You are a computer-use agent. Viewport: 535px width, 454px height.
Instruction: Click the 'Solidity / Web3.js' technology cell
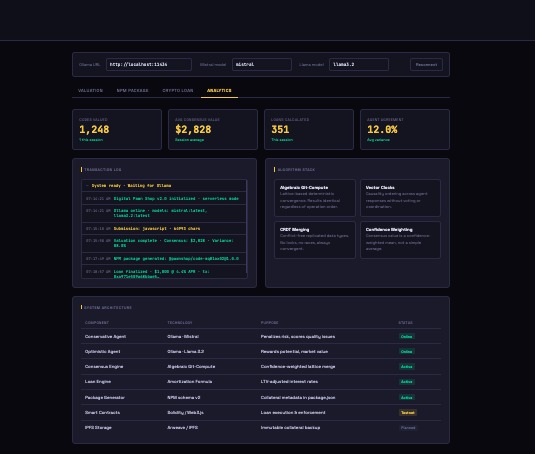[x=185, y=413]
